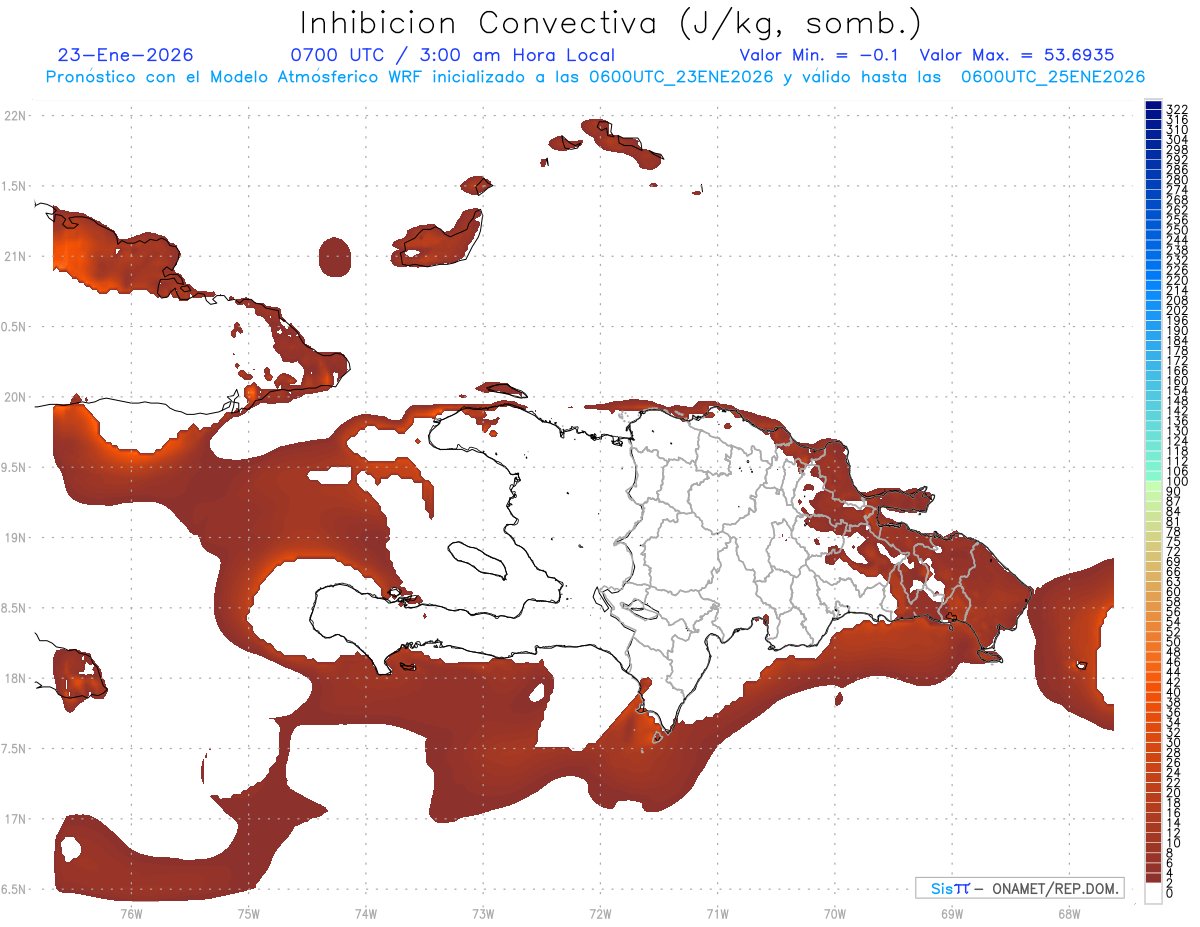Click longitude axis label '68W'
The width and height of the screenshot is (1200, 927).
(1068, 913)
